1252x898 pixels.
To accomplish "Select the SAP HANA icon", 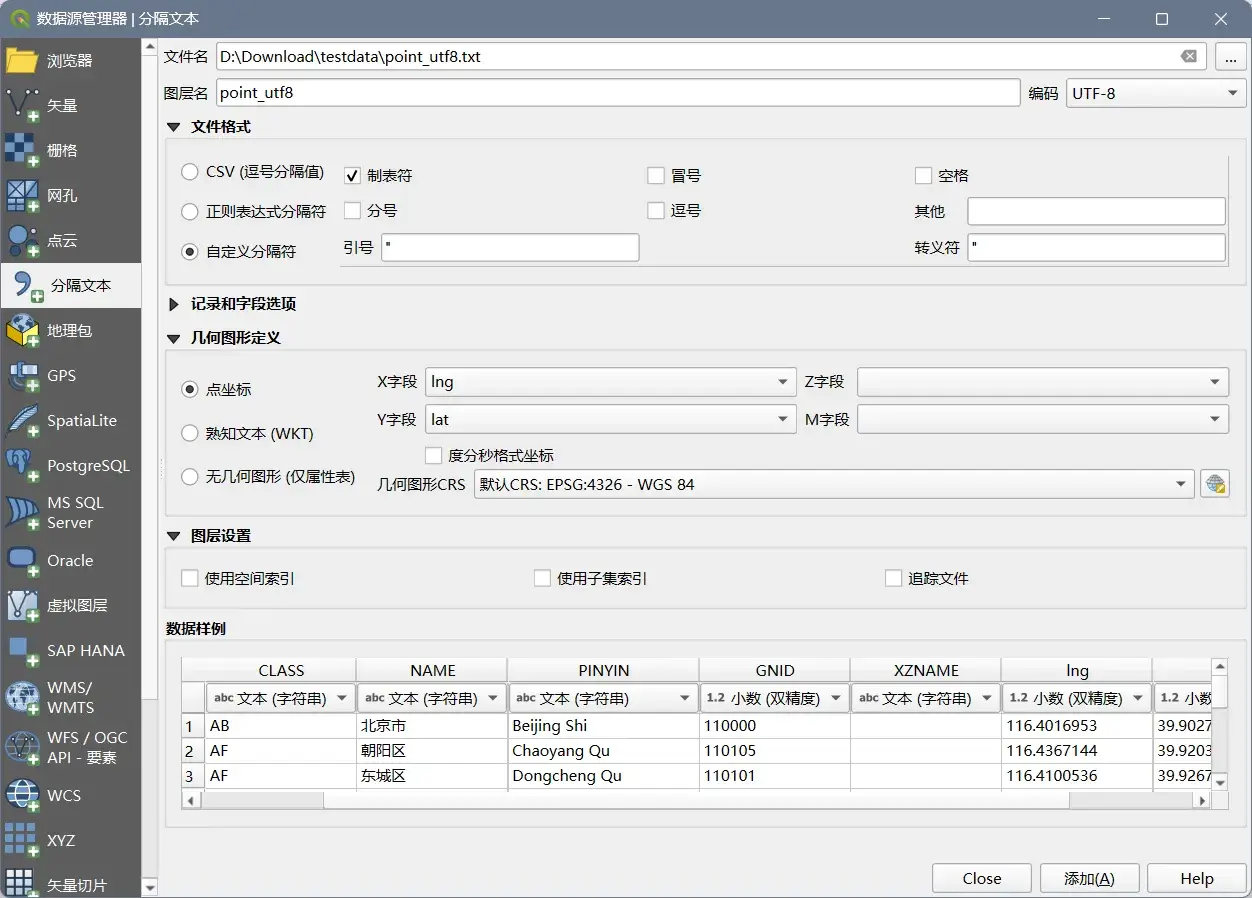I will 22,650.
